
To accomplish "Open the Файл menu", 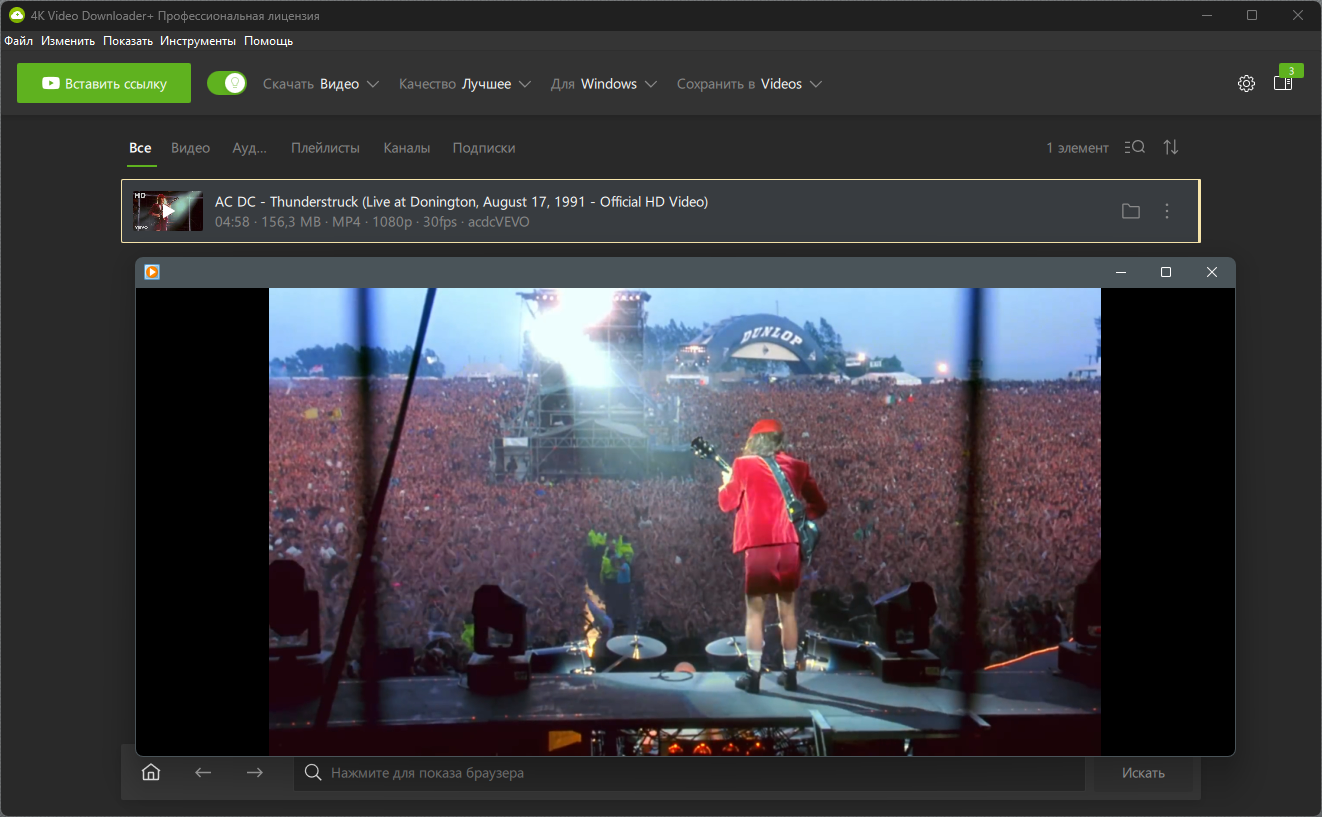I will [18, 41].
